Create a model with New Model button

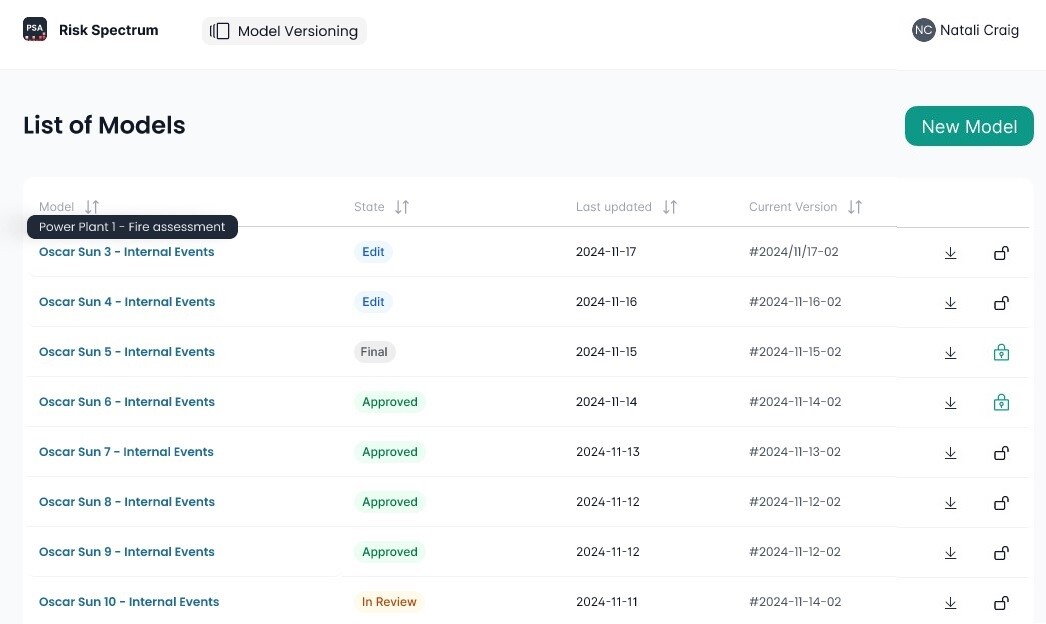(968, 126)
